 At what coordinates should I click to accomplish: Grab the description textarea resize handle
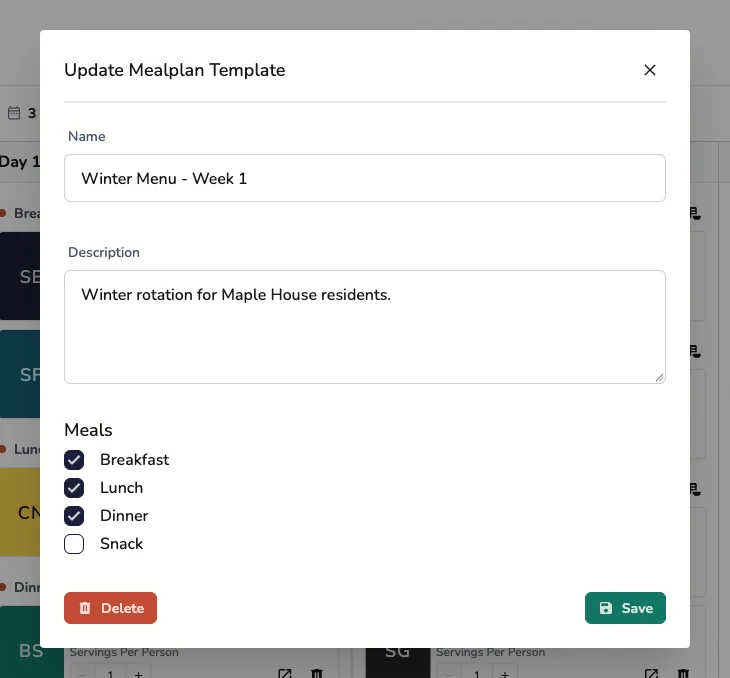click(659, 378)
